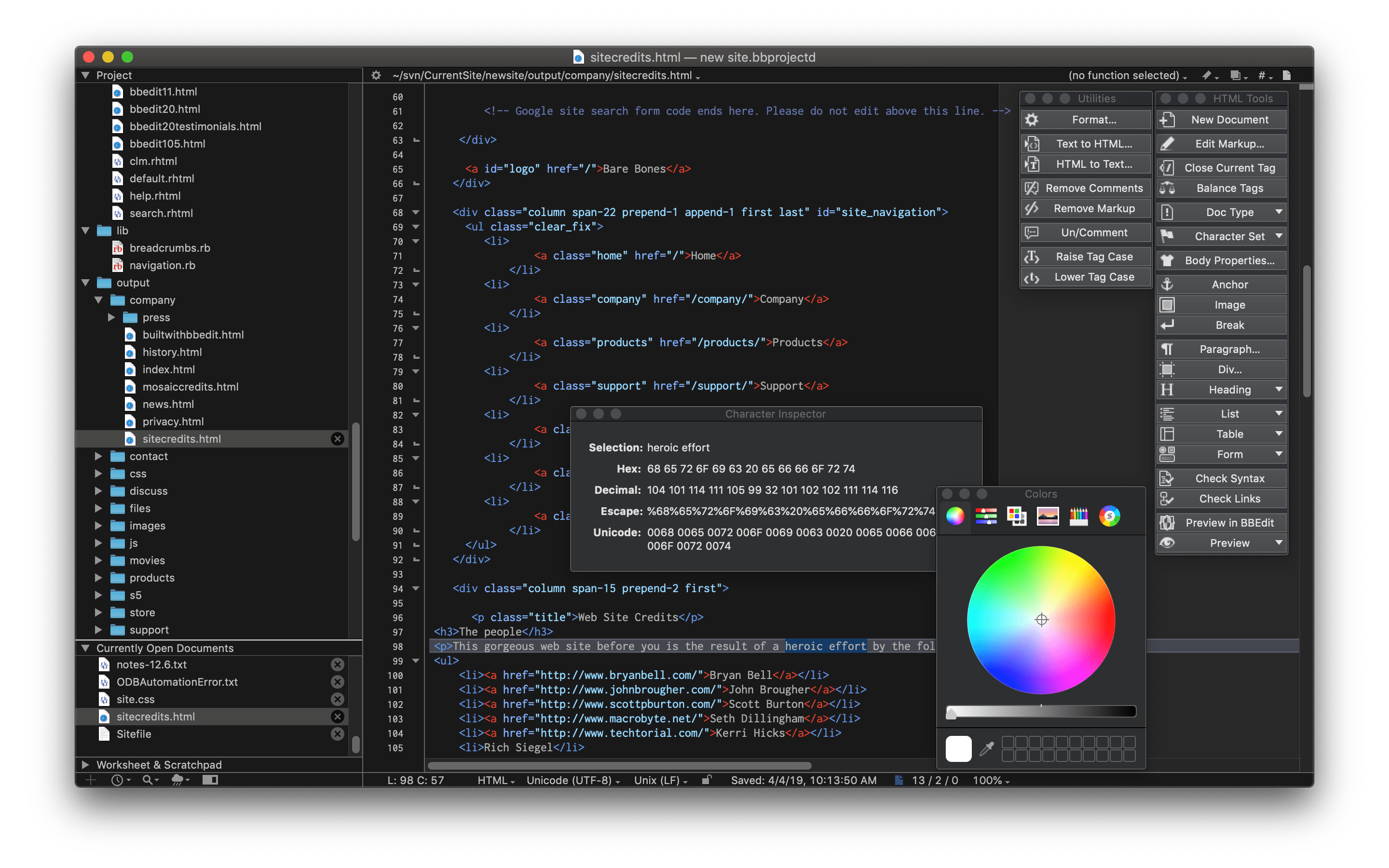This screenshot has height=868, width=1389.
Task: Expand the Worksheet & Scratchpad section
Action: pos(85,765)
